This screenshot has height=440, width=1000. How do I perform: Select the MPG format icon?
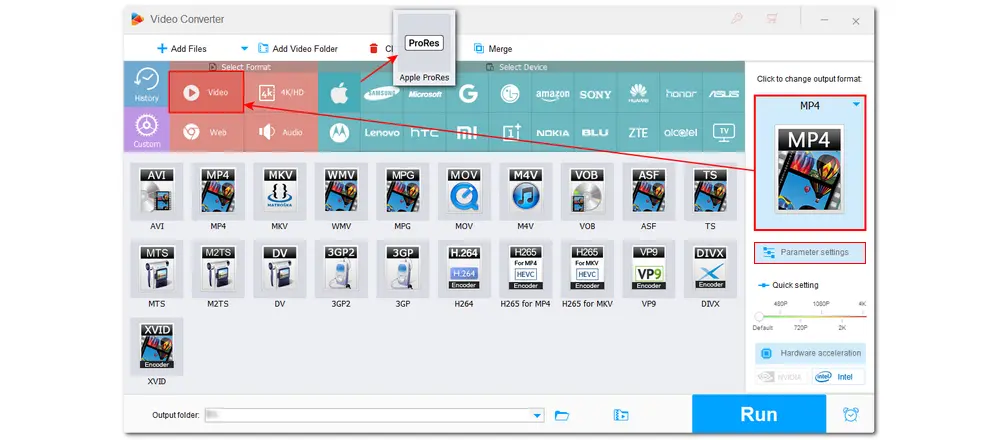pos(402,191)
